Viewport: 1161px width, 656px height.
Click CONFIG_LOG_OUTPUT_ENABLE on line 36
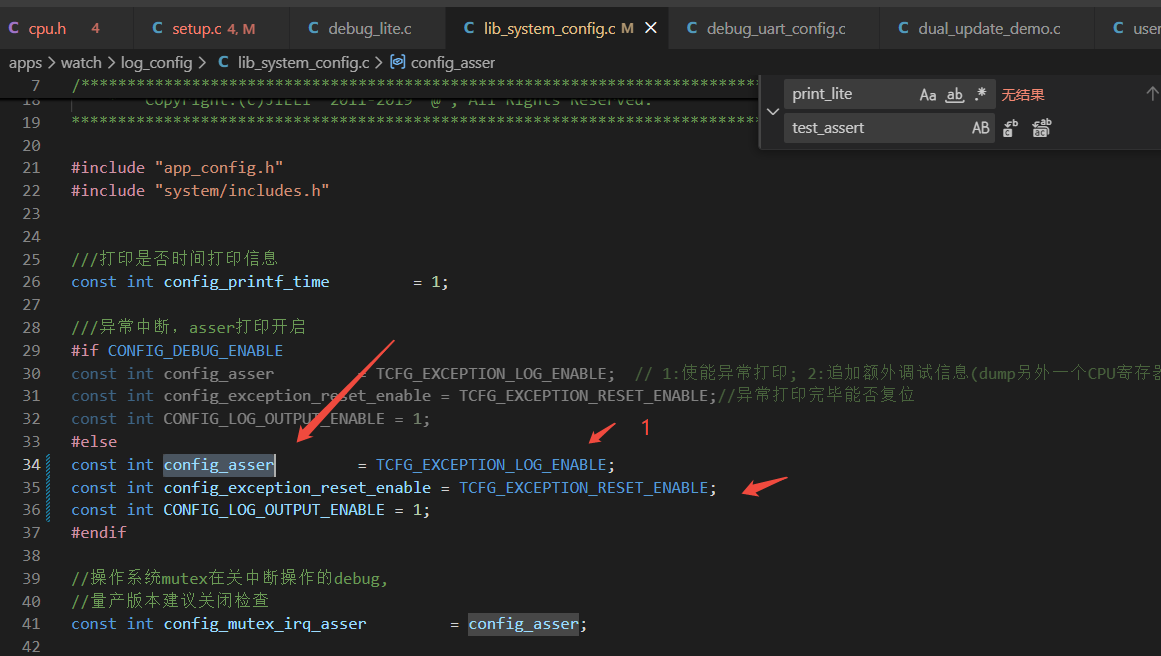click(x=274, y=510)
